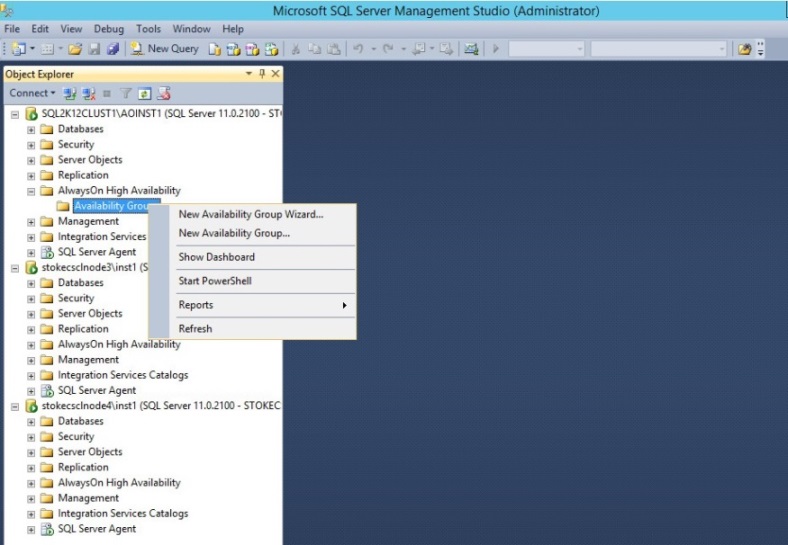This screenshot has height=545, width=788.
Task: Click the Copy icon in toolbar
Action: coord(315,49)
